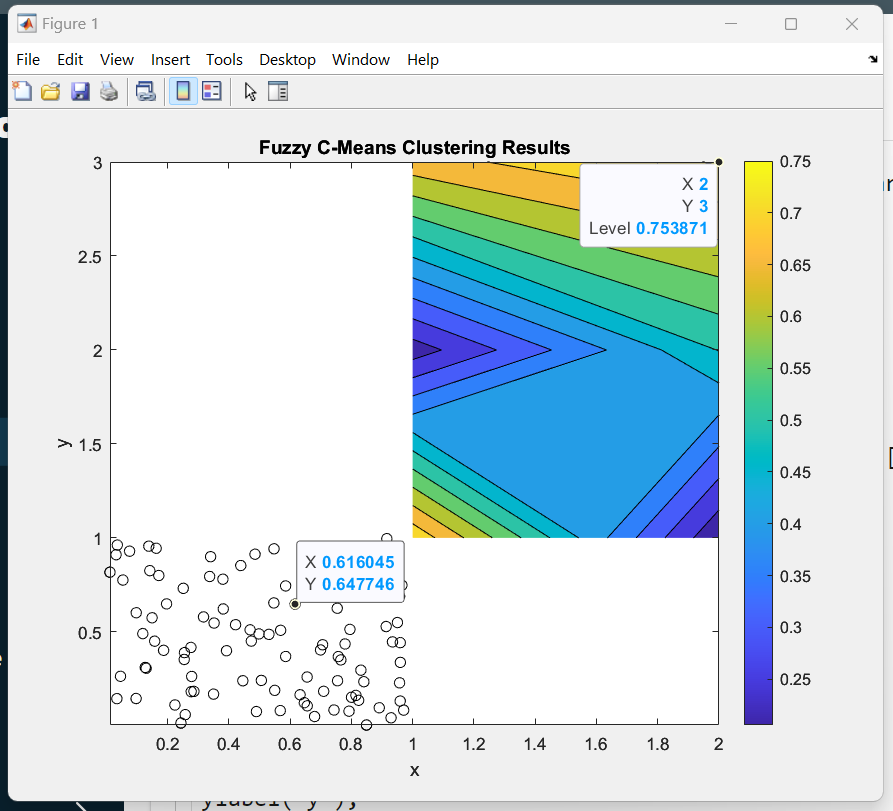Open the Window menu

(361, 60)
